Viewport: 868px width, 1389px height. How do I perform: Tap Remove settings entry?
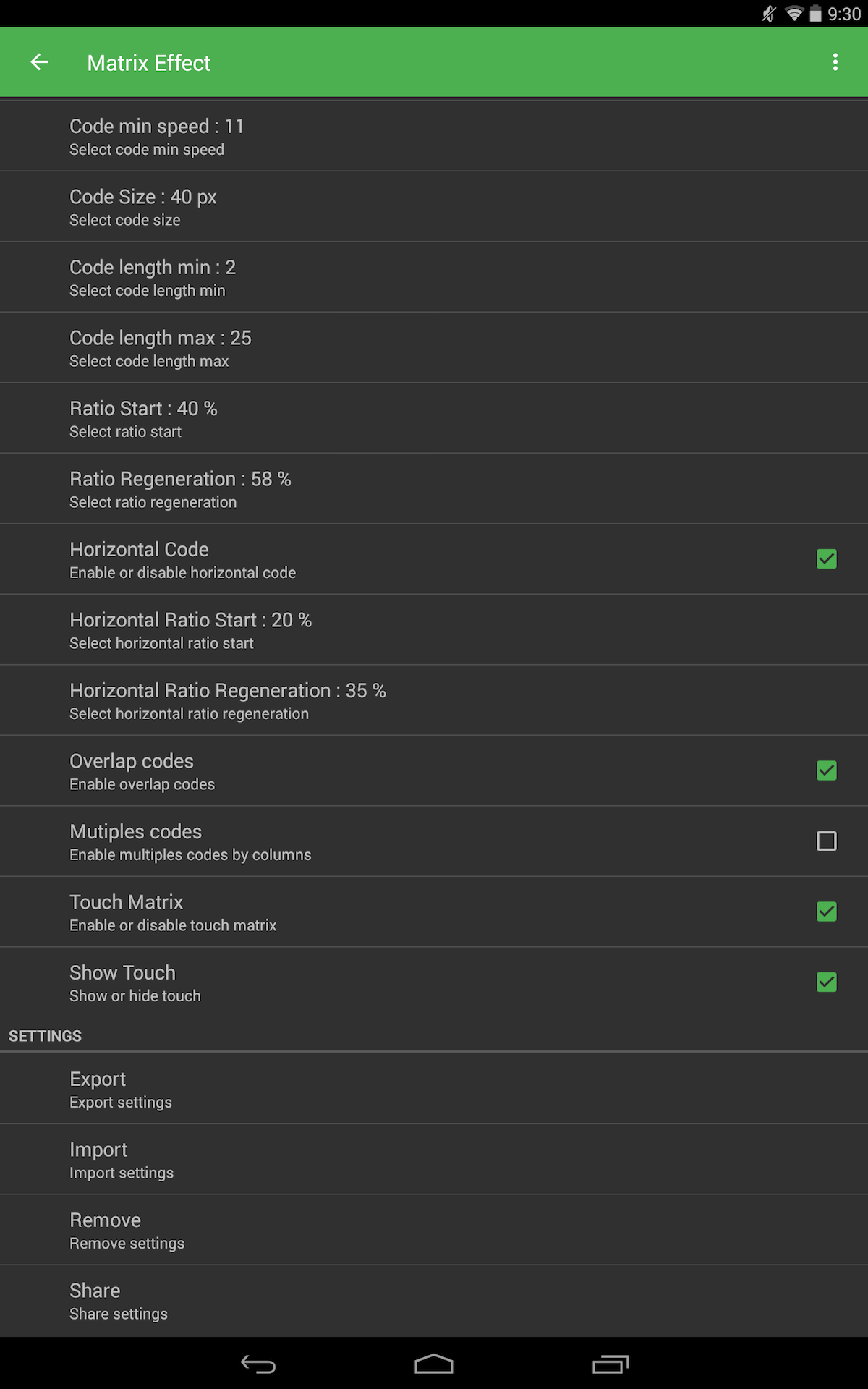coord(434,1230)
